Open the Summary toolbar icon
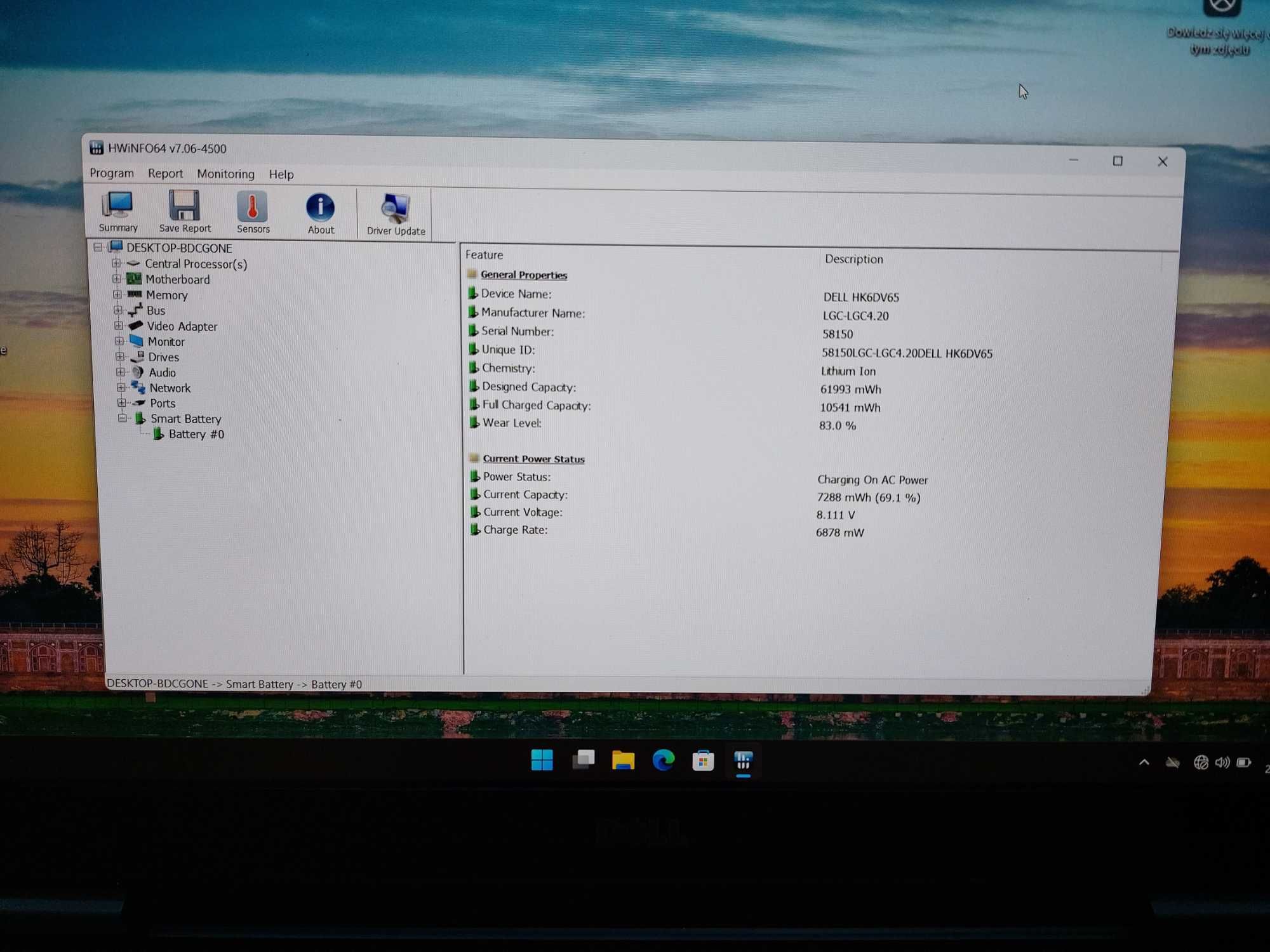 tap(118, 212)
